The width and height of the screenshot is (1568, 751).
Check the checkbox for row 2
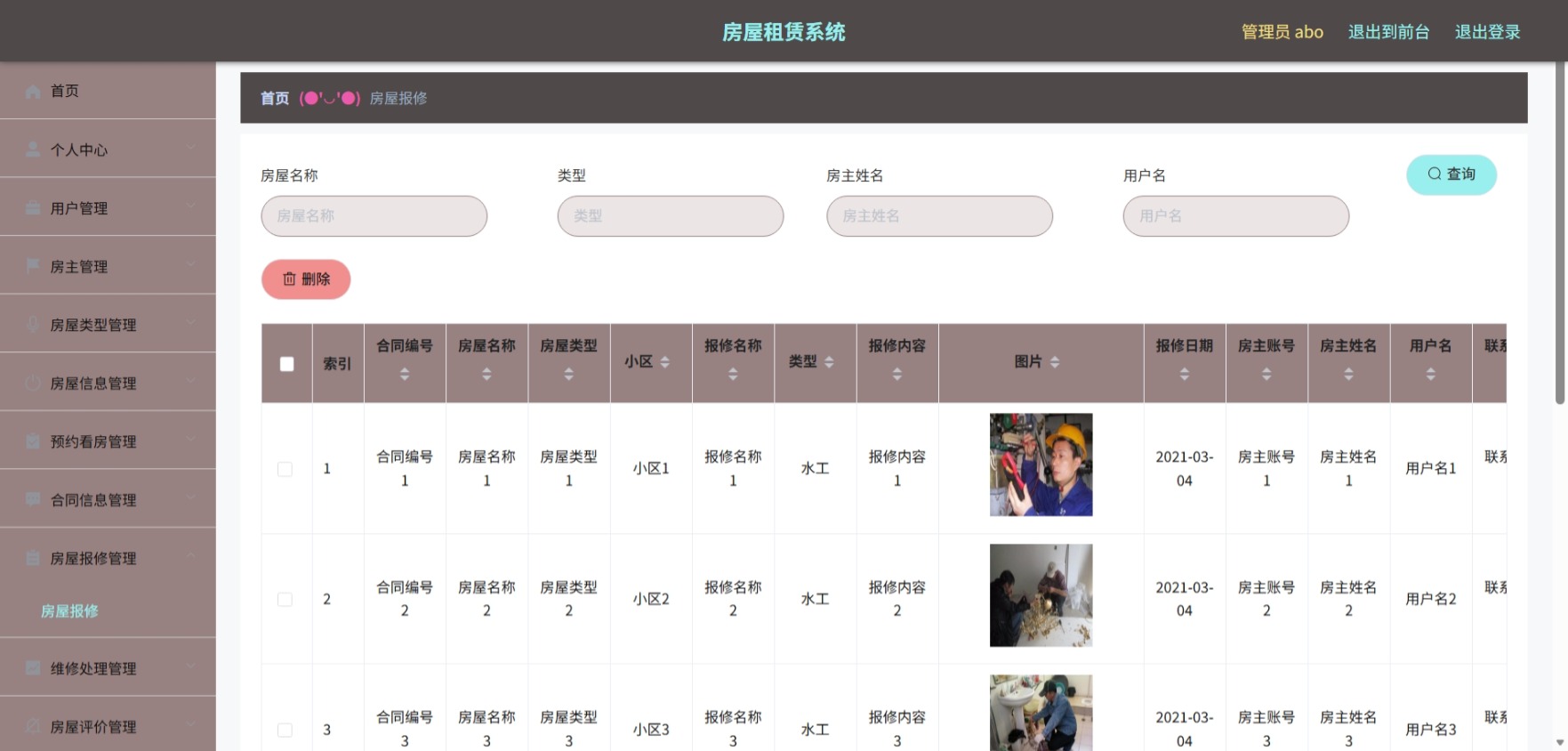point(285,600)
